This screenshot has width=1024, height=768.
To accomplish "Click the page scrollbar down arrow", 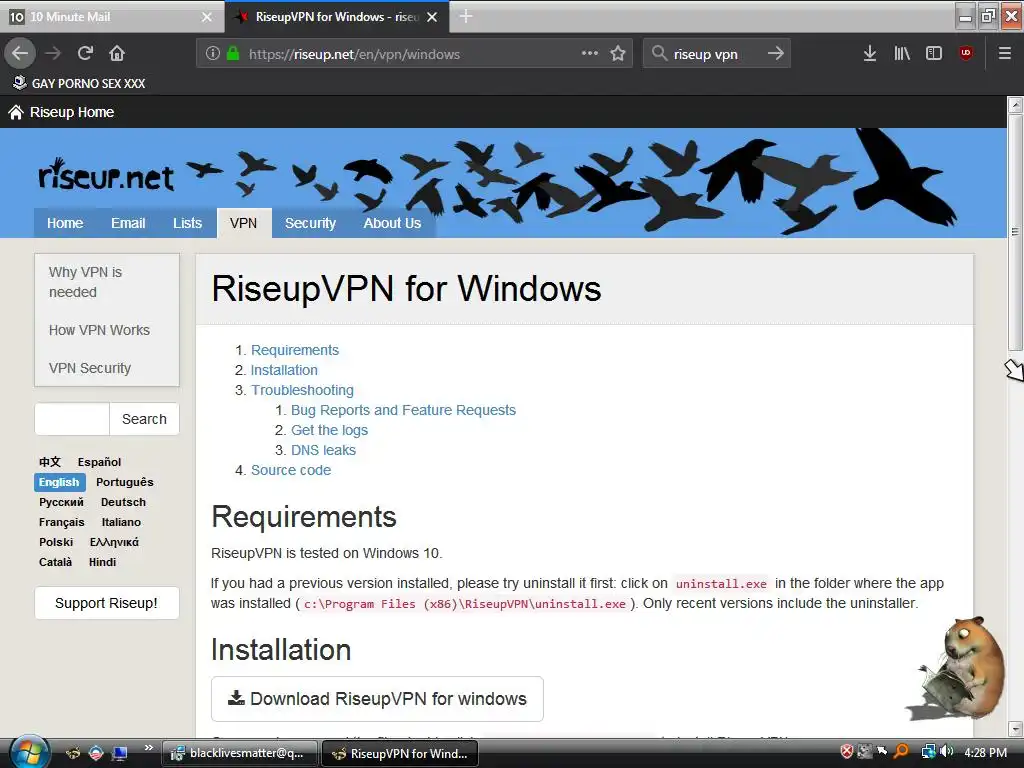I will 1015,728.
